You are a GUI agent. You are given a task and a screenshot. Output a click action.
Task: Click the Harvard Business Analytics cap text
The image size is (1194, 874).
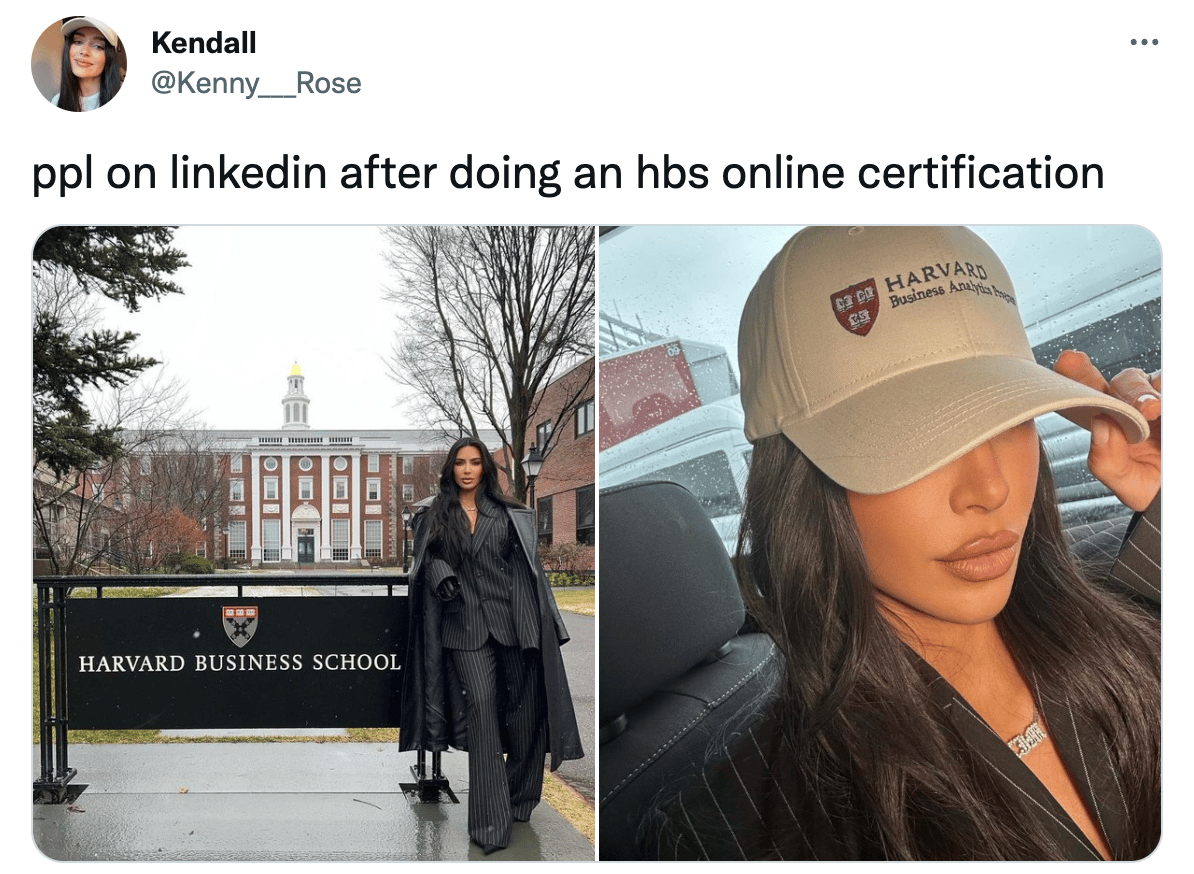(948, 285)
